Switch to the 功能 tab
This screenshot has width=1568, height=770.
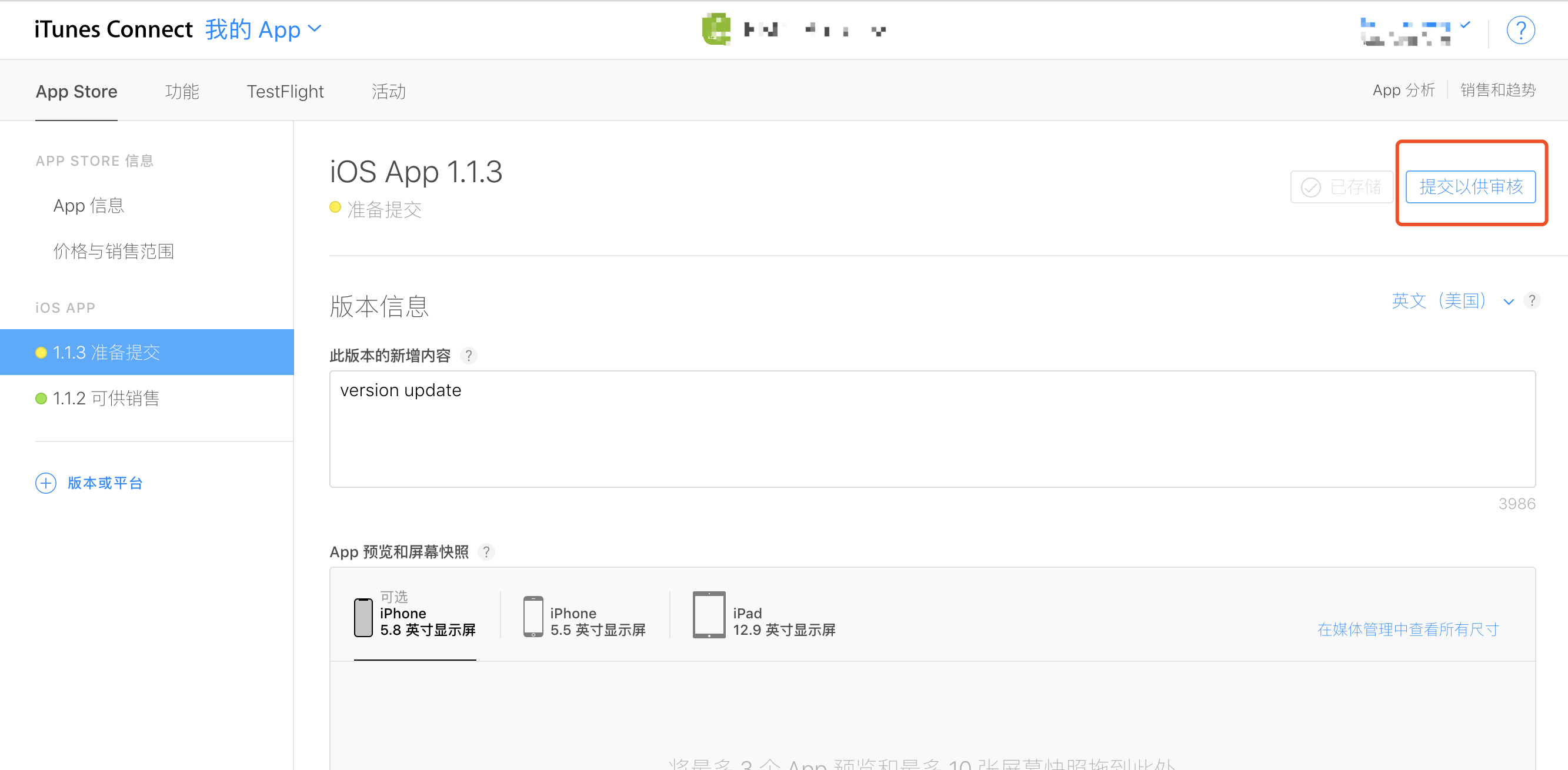182,91
